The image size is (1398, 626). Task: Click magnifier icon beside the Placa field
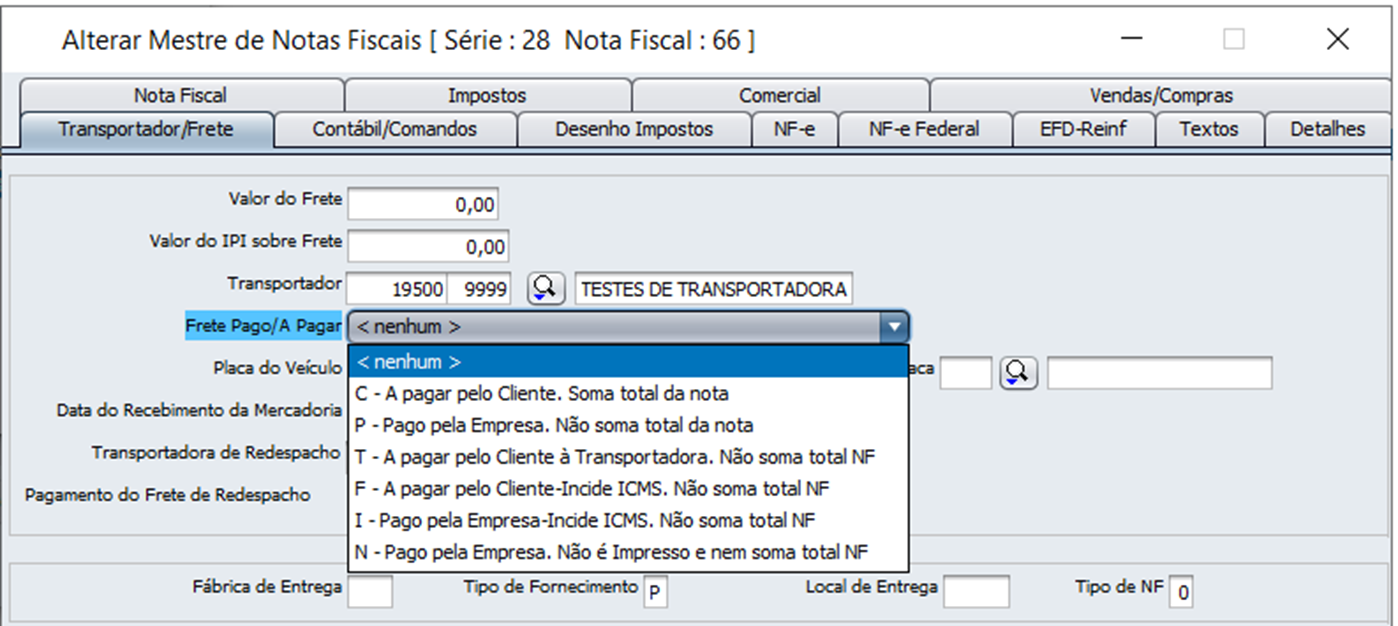point(1018,373)
